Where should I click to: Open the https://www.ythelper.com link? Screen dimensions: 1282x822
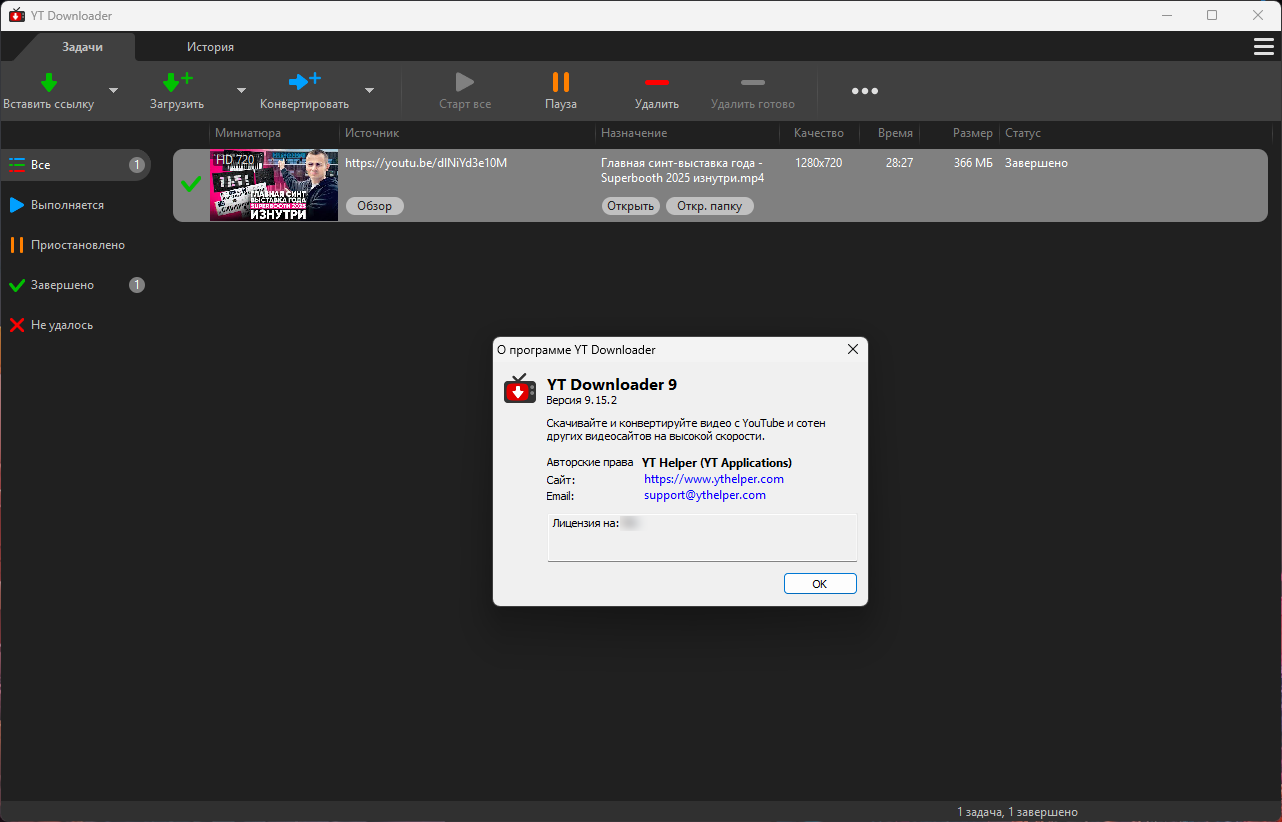pyautogui.click(x=714, y=479)
